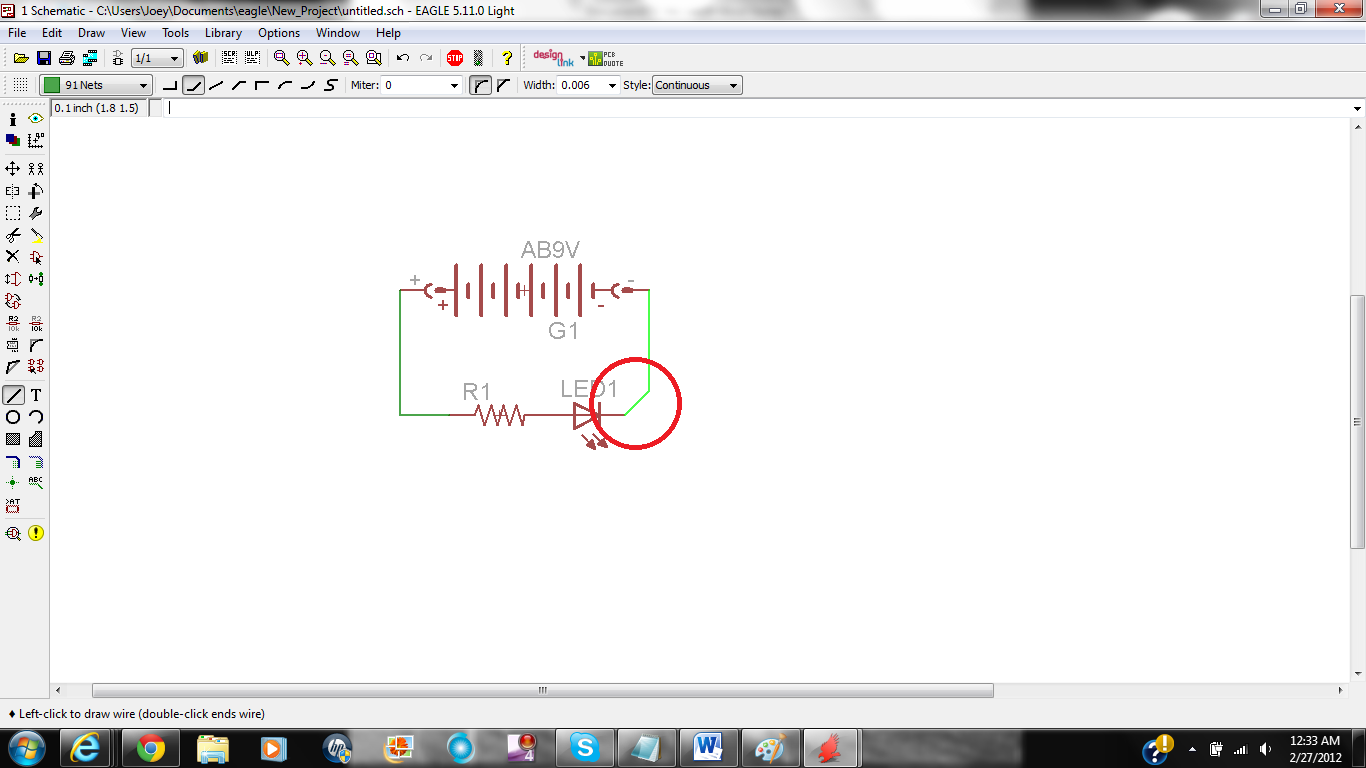1366x768 pixels.
Task: Expand the command line history arrow
Action: click(1357, 108)
